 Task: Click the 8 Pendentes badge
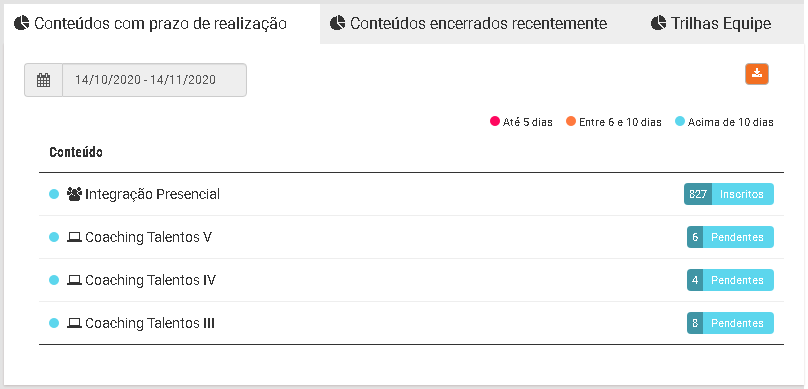[x=730, y=323]
